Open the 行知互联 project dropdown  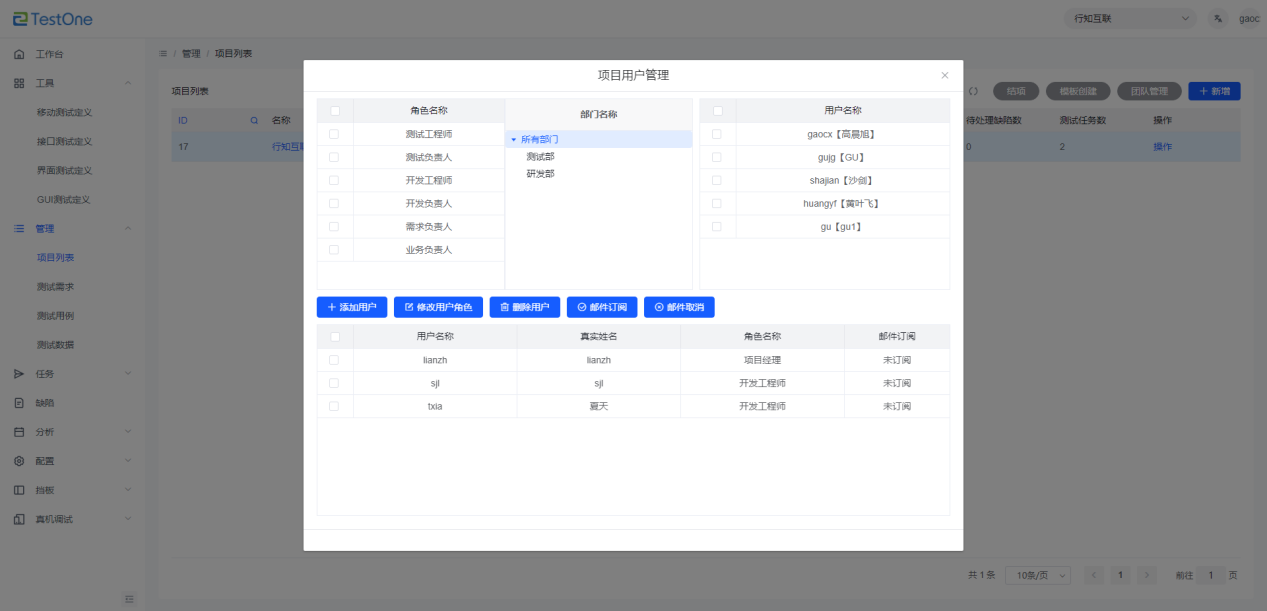[x=1131, y=18]
